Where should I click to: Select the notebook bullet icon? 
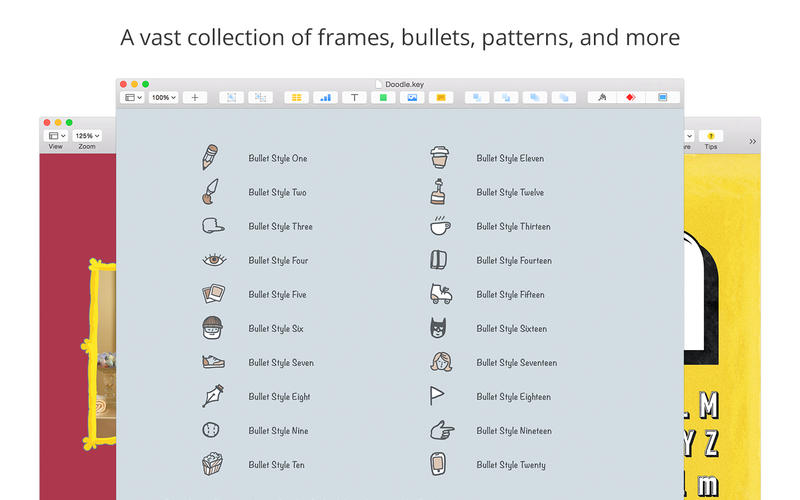438,260
